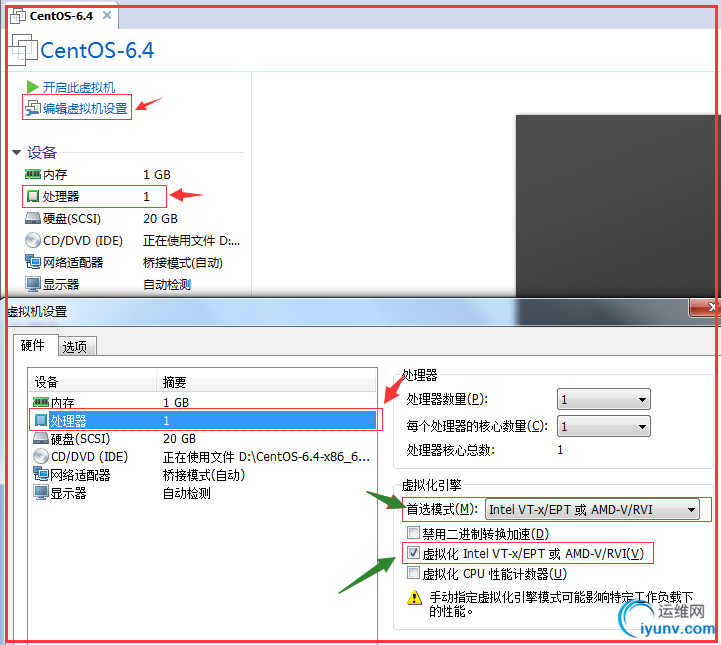Click the 摘要 column header

tap(266, 382)
